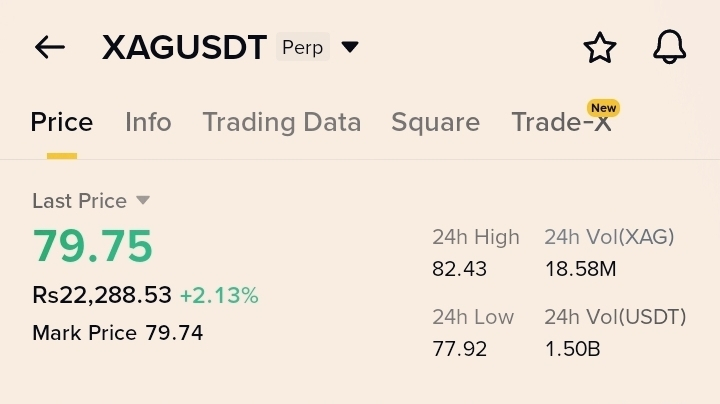Open the Last Price type dropdown
The width and height of the screenshot is (720, 404).
(x=143, y=200)
